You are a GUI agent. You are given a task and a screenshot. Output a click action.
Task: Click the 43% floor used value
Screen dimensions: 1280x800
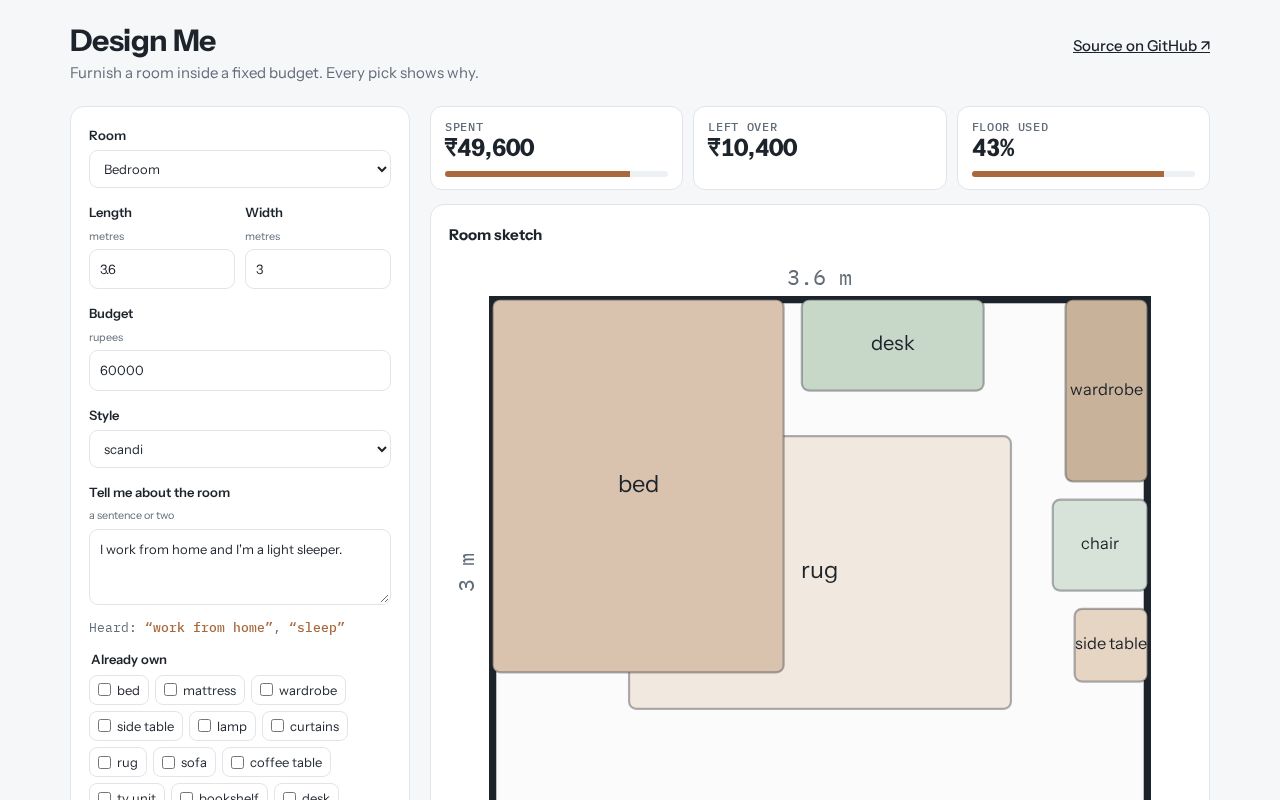(x=993, y=148)
